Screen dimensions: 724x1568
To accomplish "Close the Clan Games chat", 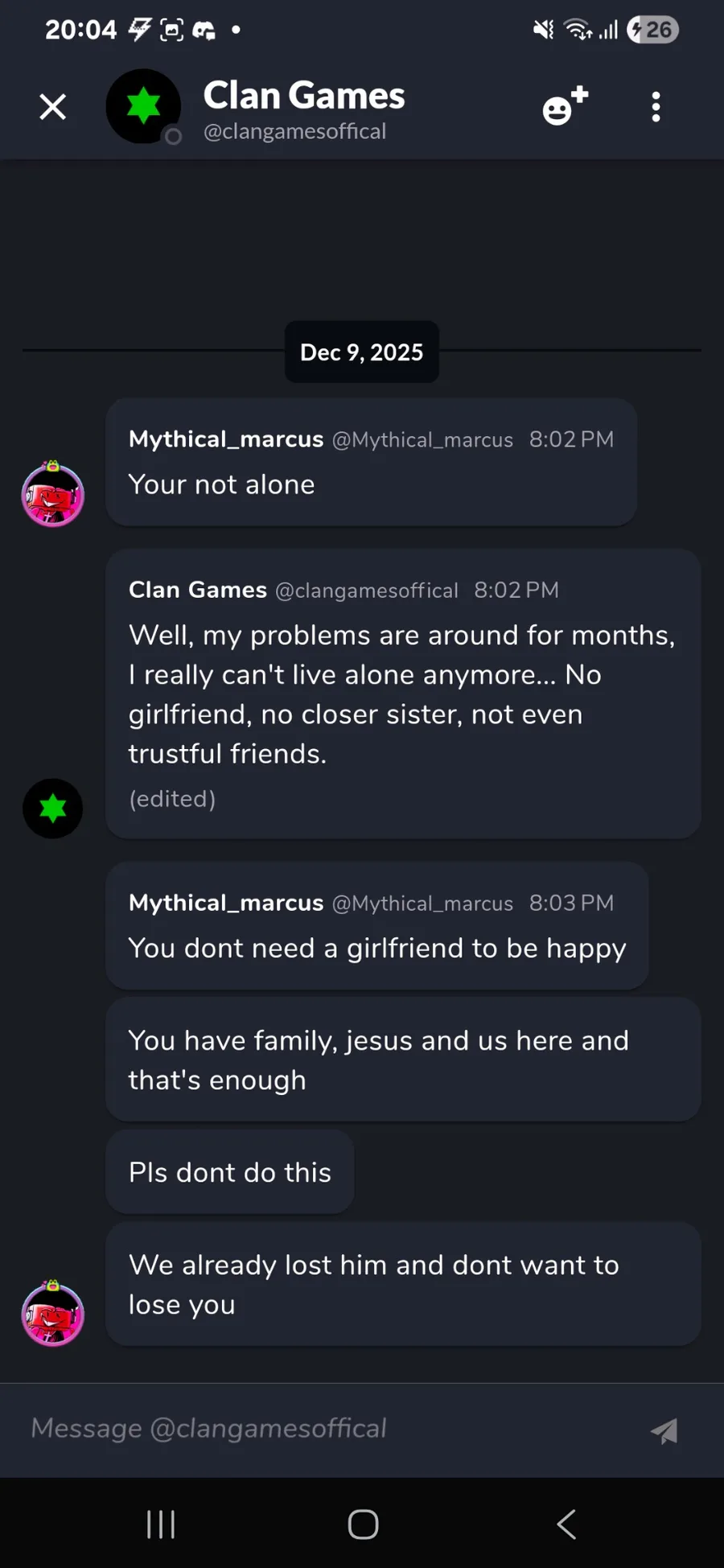I will click(53, 107).
